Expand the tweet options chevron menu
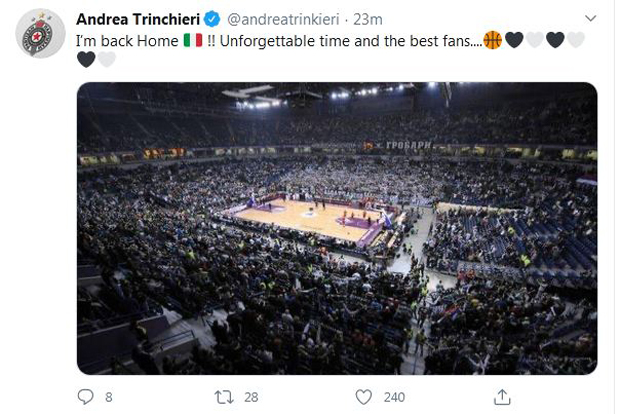The width and height of the screenshot is (620, 414). click(x=590, y=18)
